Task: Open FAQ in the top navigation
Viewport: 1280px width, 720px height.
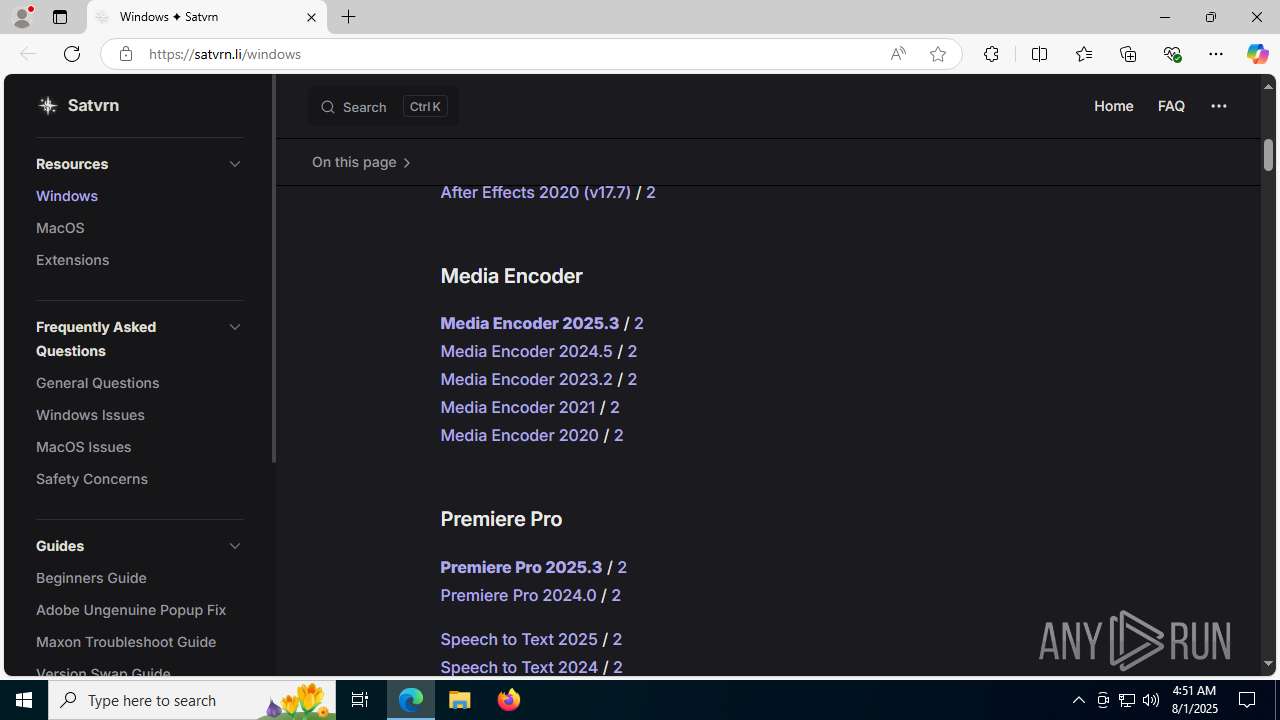Action: 1171,106
